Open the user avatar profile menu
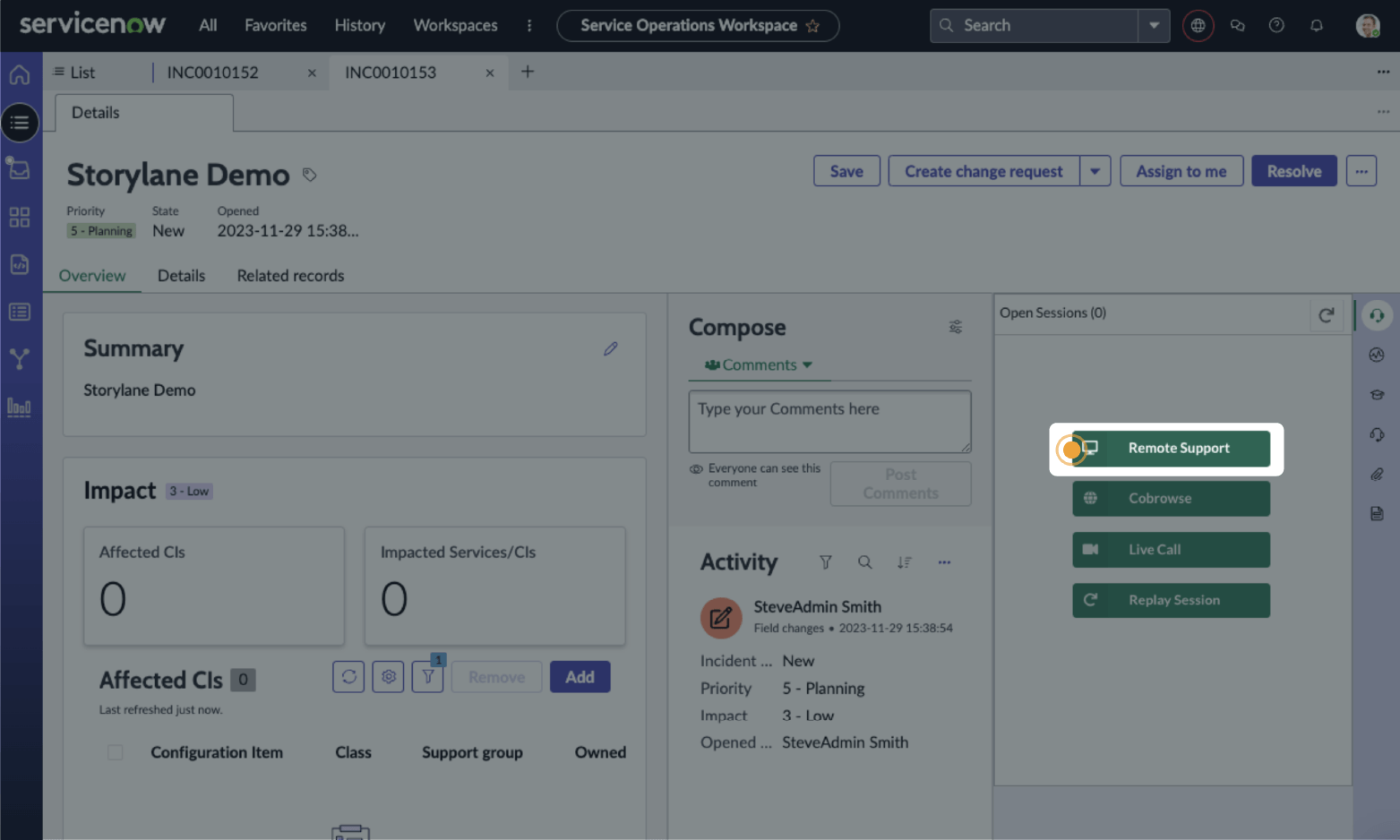 1367,25
